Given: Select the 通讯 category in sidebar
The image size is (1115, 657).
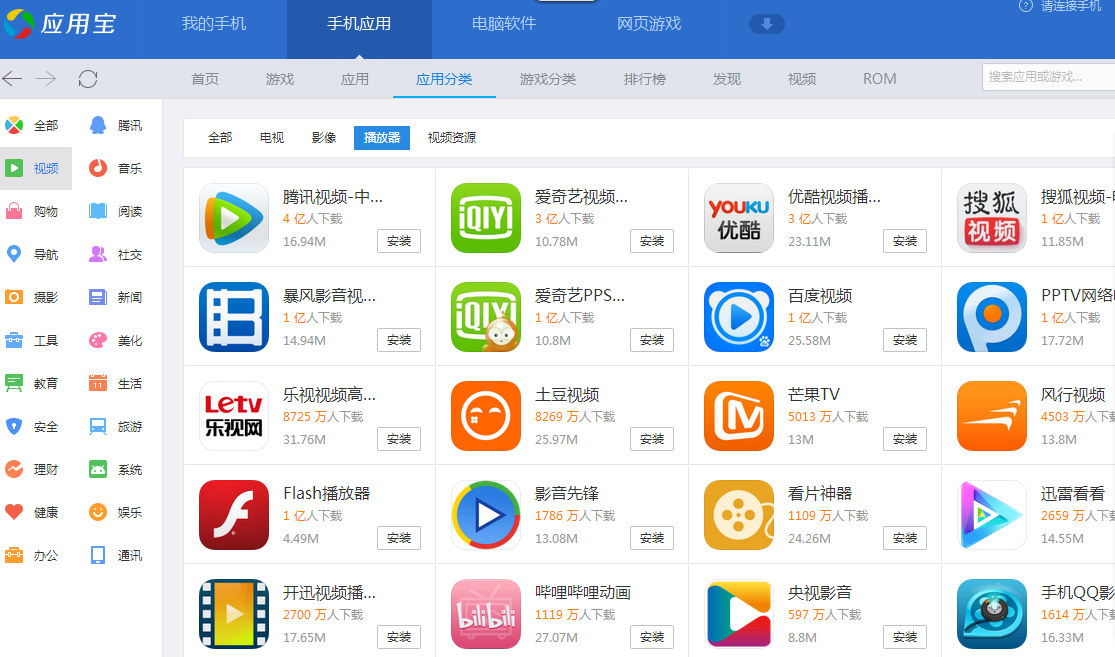Looking at the screenshot, I should click(115, 555).
